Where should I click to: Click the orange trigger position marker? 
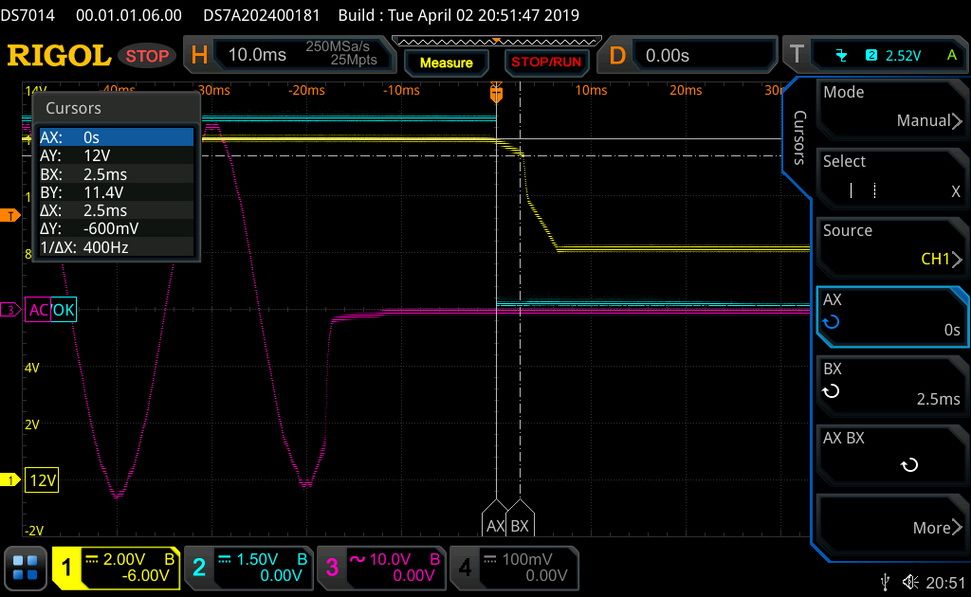point(496,93)
